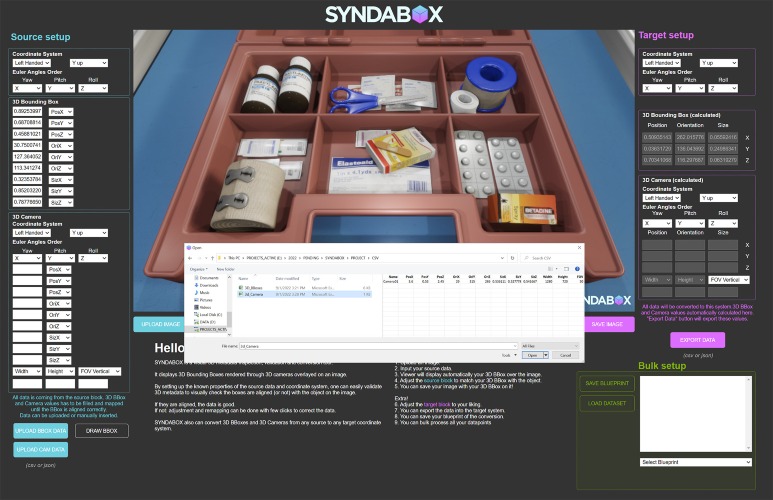The height and width of the screenshot is (500, 773).
Task: Click the Search CSV field
Action: coord(550,258)
